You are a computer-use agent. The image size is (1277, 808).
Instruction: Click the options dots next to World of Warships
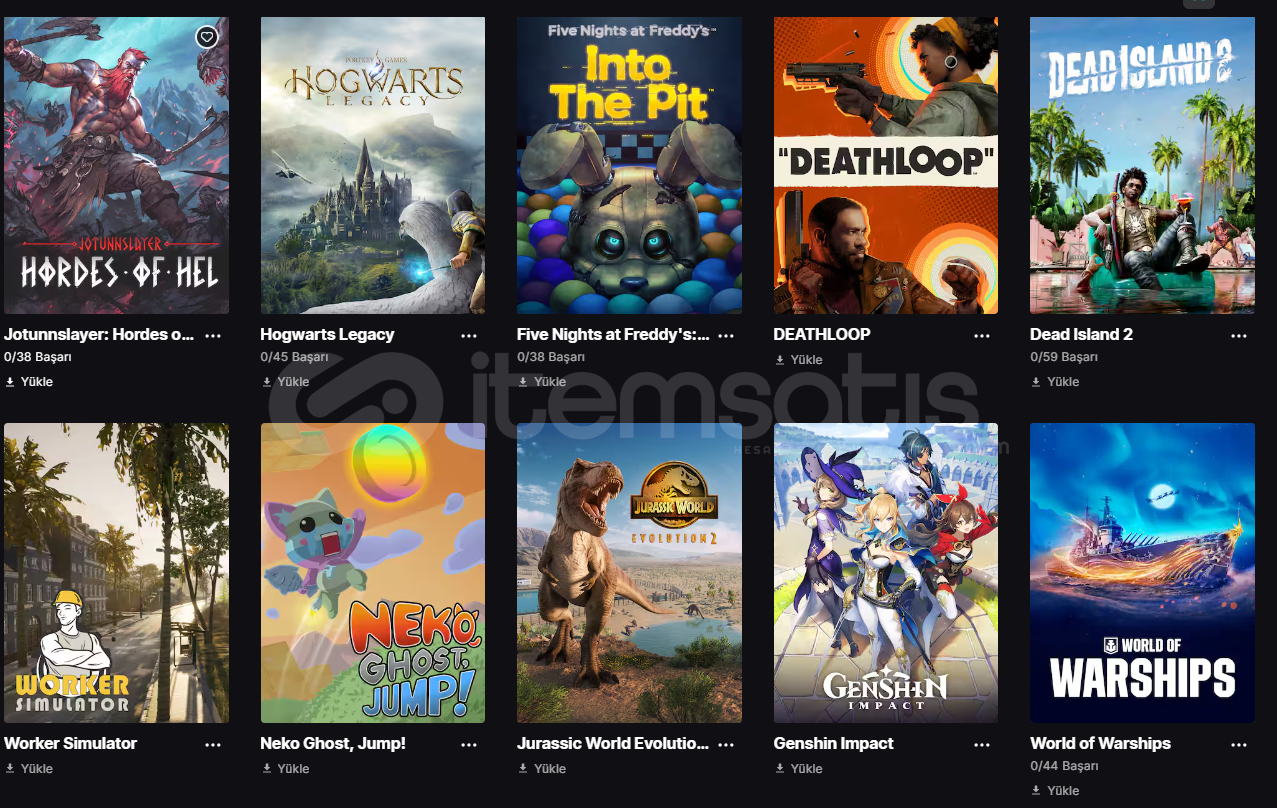coord(1239,745)
